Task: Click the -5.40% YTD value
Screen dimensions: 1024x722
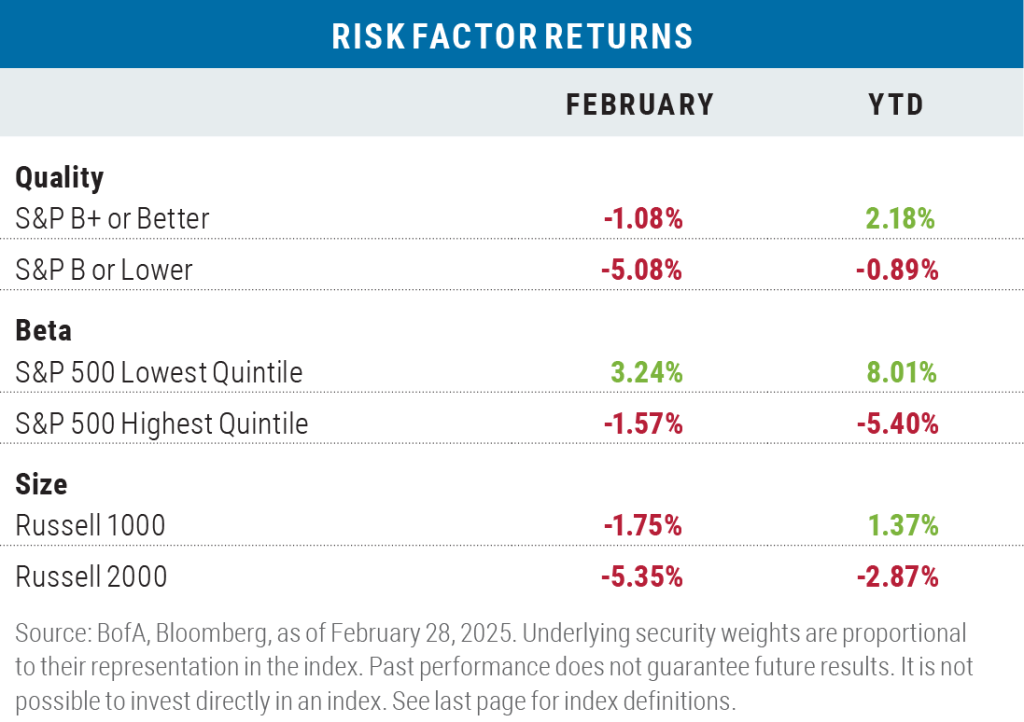Action: (x=897, y=424)
